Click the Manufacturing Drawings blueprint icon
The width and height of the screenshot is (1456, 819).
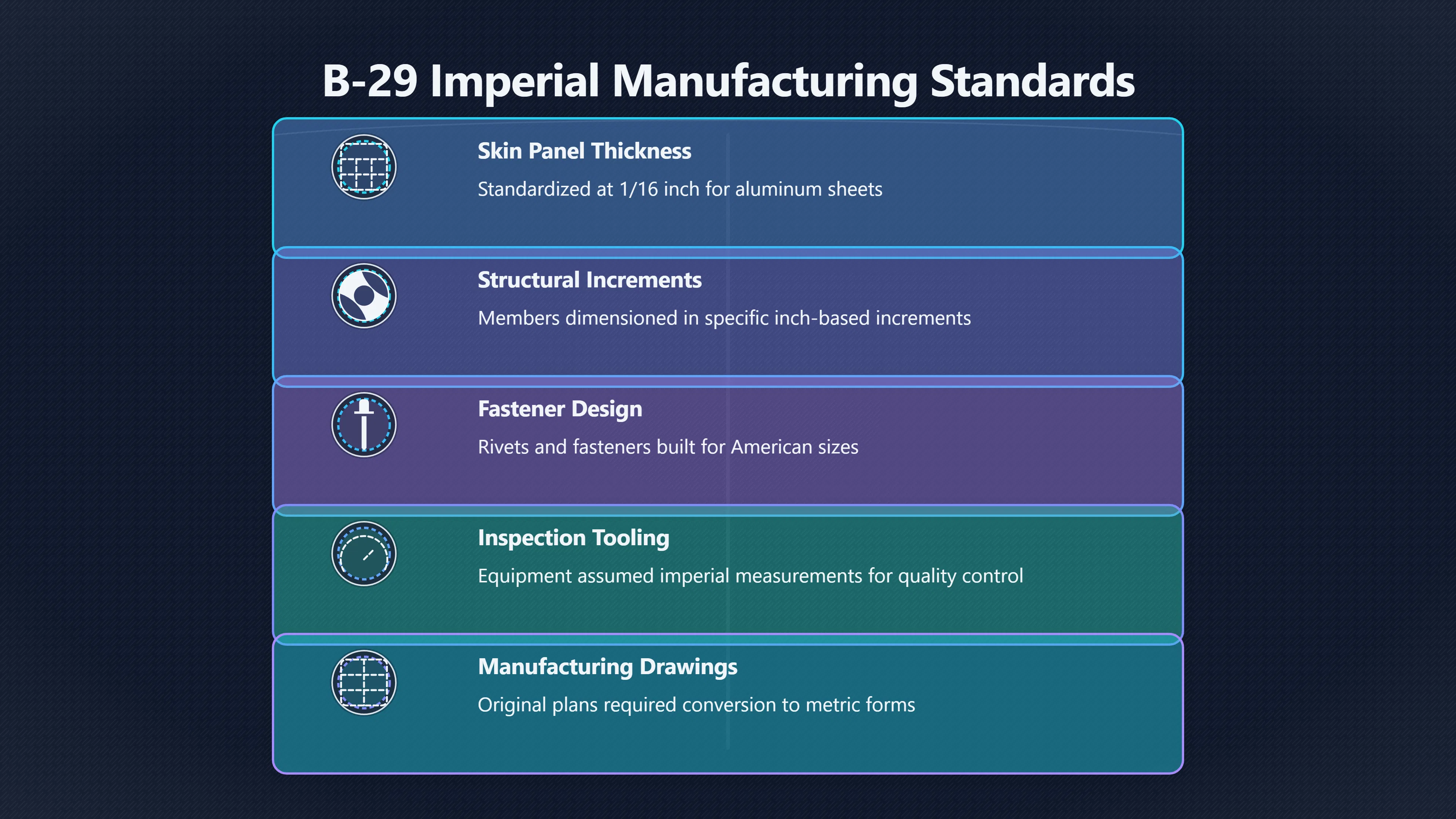[364, 682]
